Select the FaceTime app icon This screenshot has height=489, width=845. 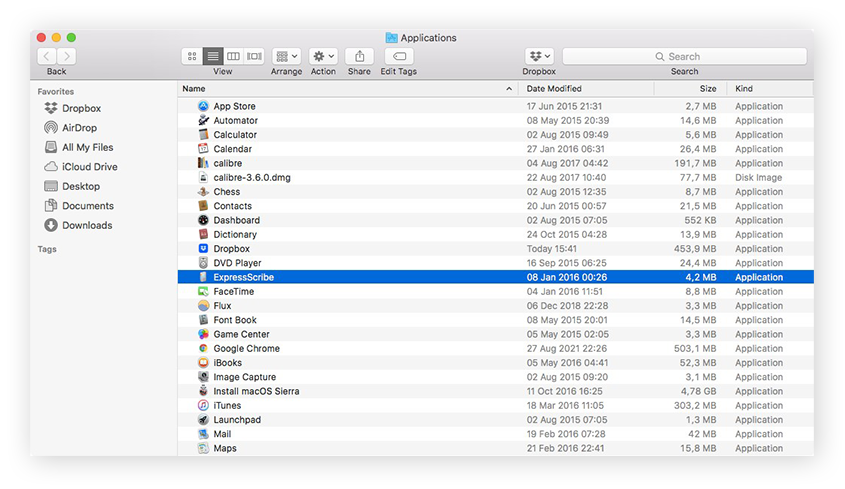coord(203,291)
